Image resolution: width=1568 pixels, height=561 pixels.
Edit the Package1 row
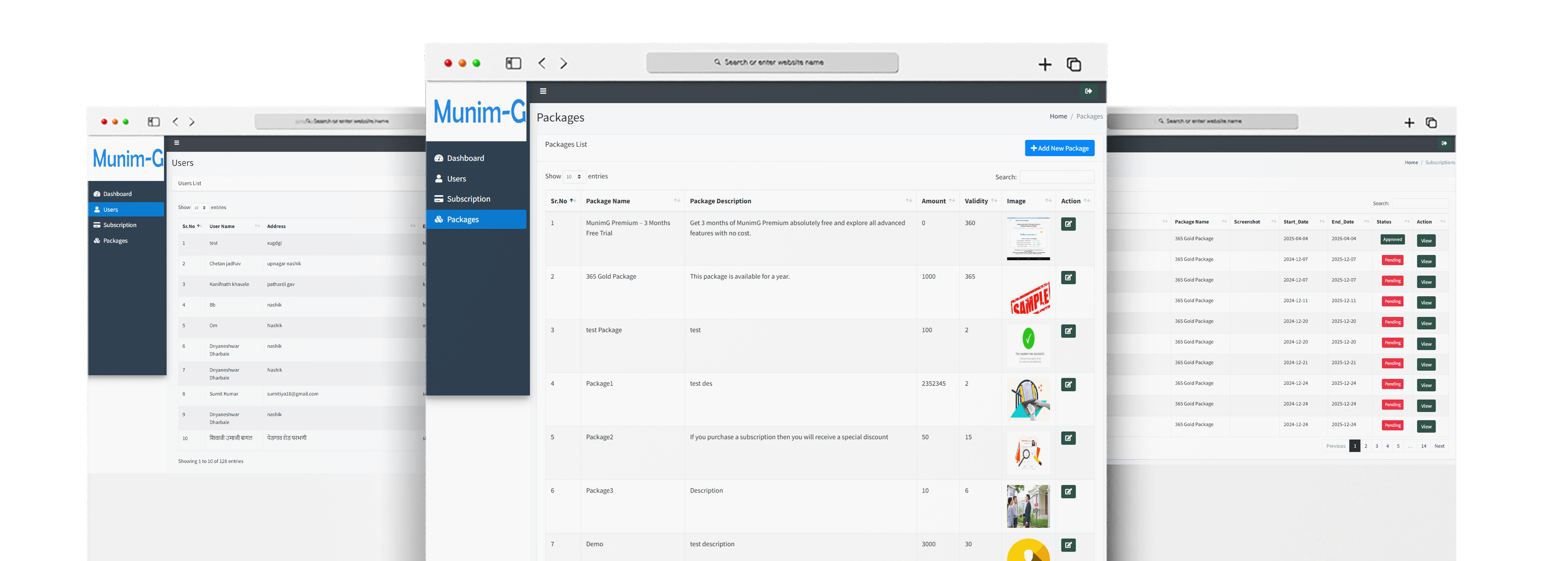coord(1068,385)
